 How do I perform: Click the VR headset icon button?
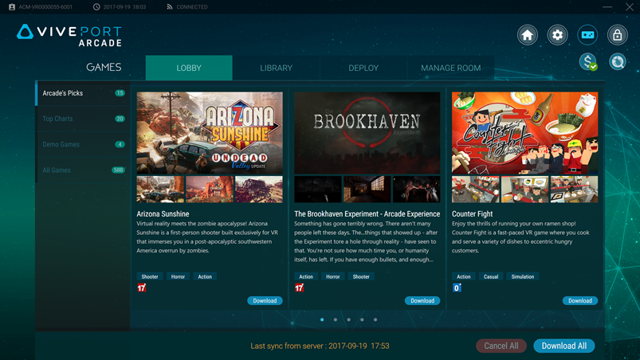click(587, 35)
